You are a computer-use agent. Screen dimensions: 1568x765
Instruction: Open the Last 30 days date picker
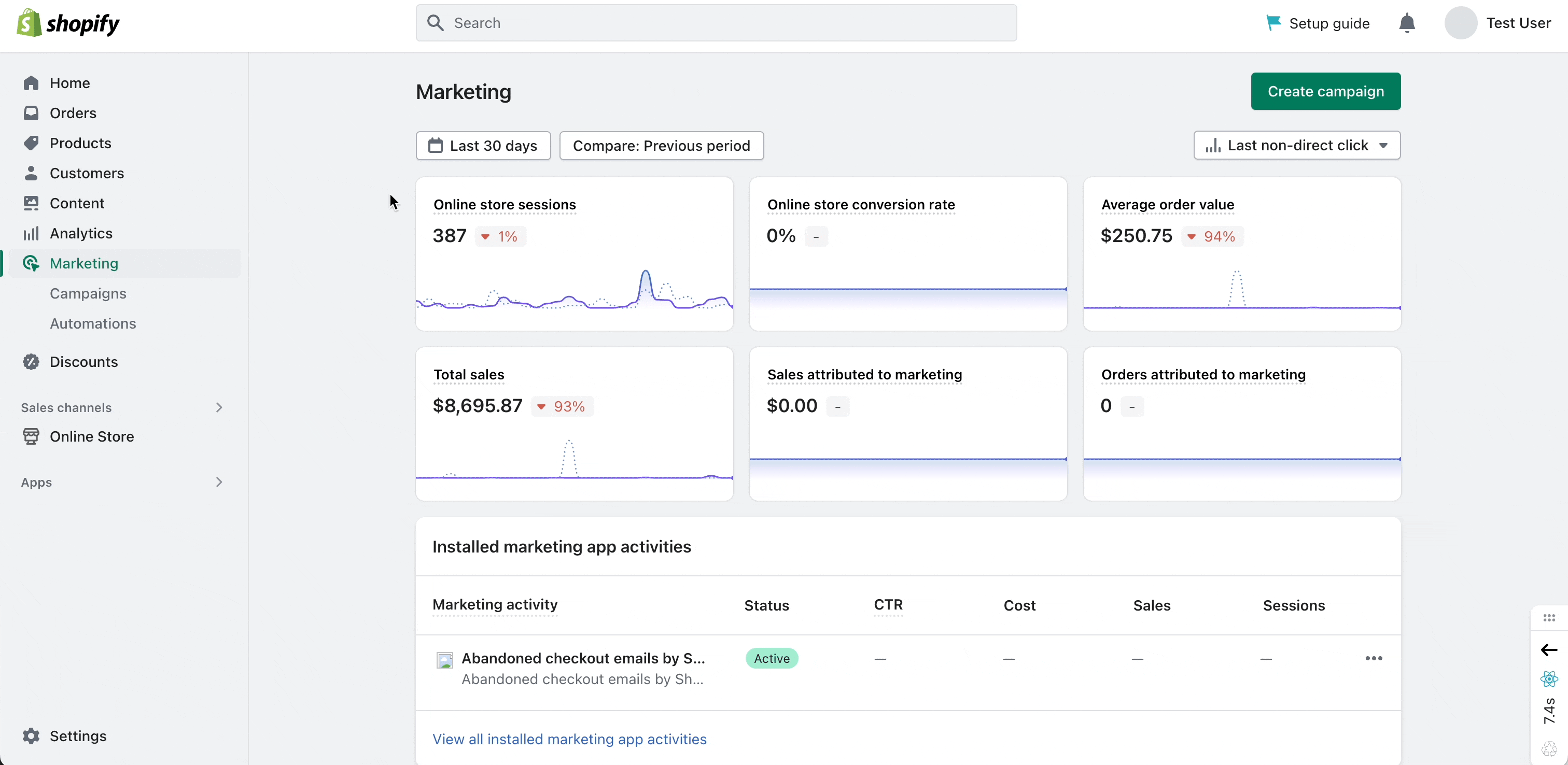tap(483, 146)
